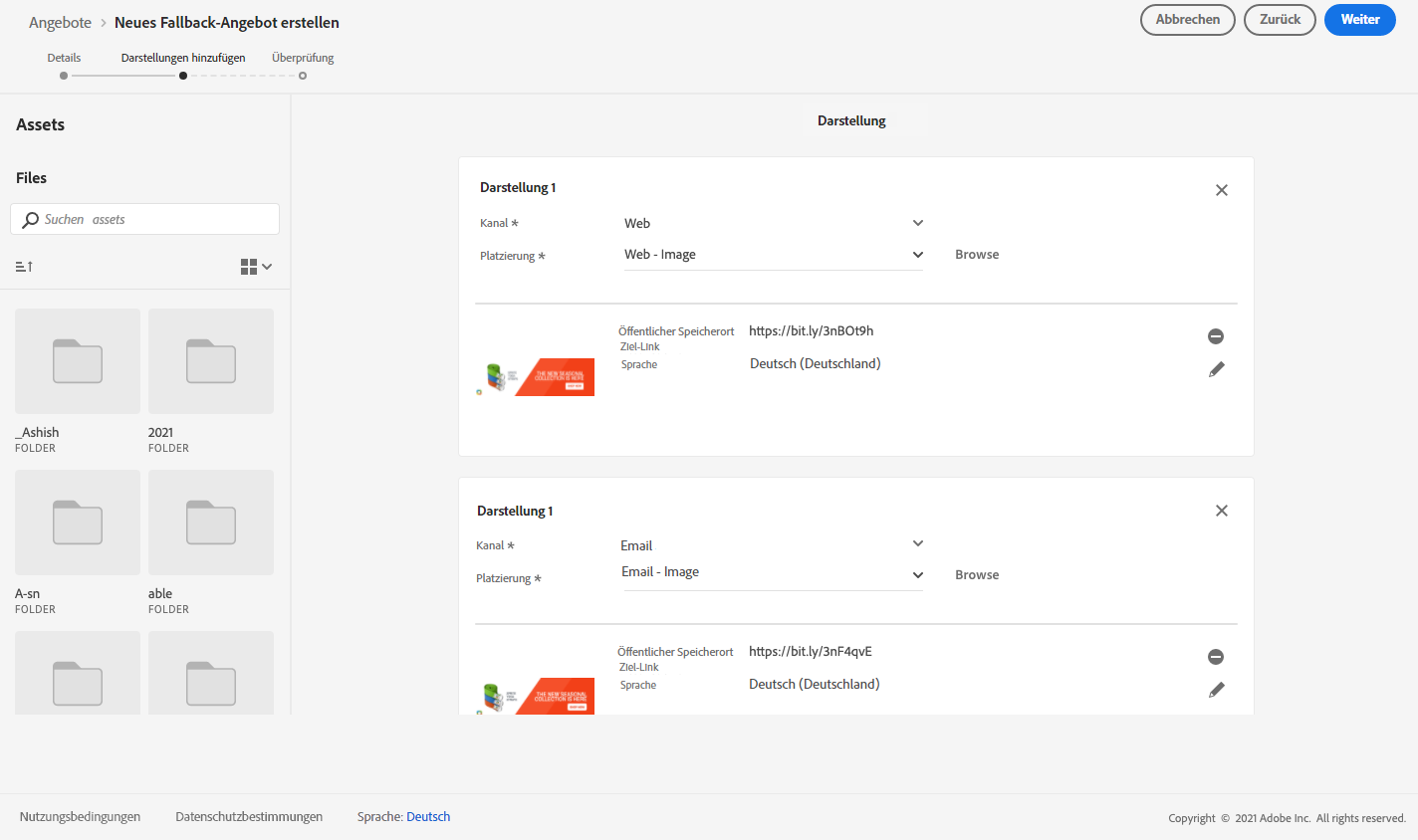Click the Weiter button
This screenshot has width=1418, height=840.
1359,20
